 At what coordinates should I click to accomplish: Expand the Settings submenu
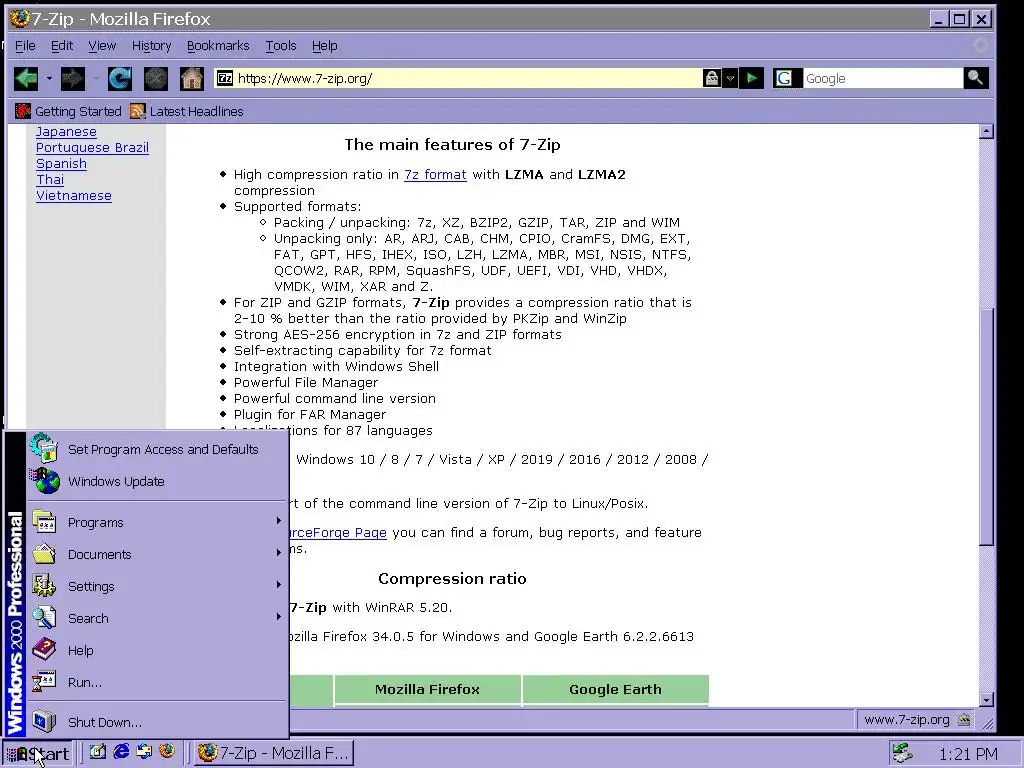(157, 586)
